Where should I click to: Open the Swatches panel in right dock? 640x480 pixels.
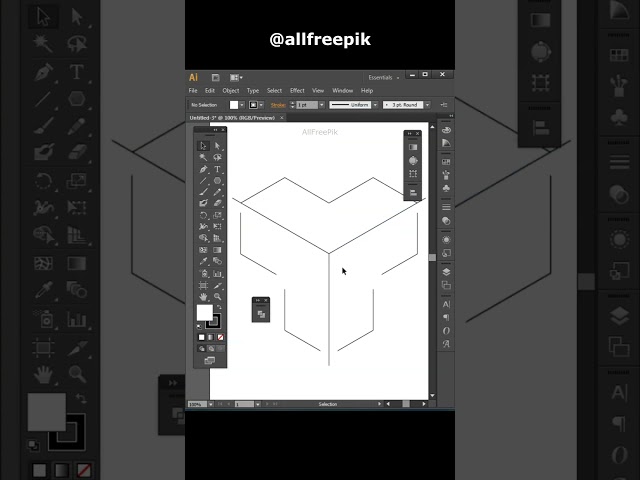tap(446, 162)
